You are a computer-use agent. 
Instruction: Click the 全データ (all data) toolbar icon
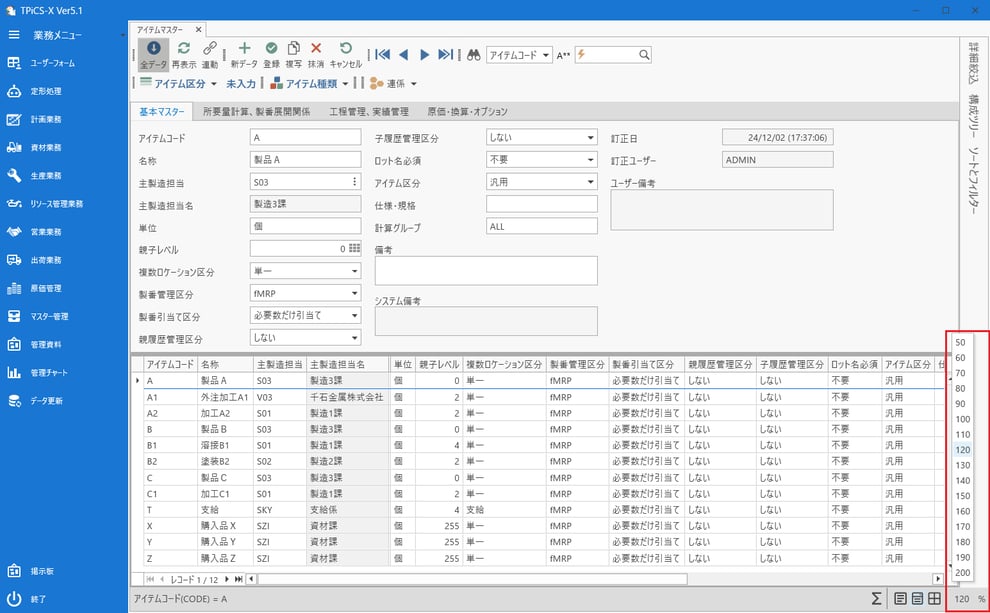(153, 48)
